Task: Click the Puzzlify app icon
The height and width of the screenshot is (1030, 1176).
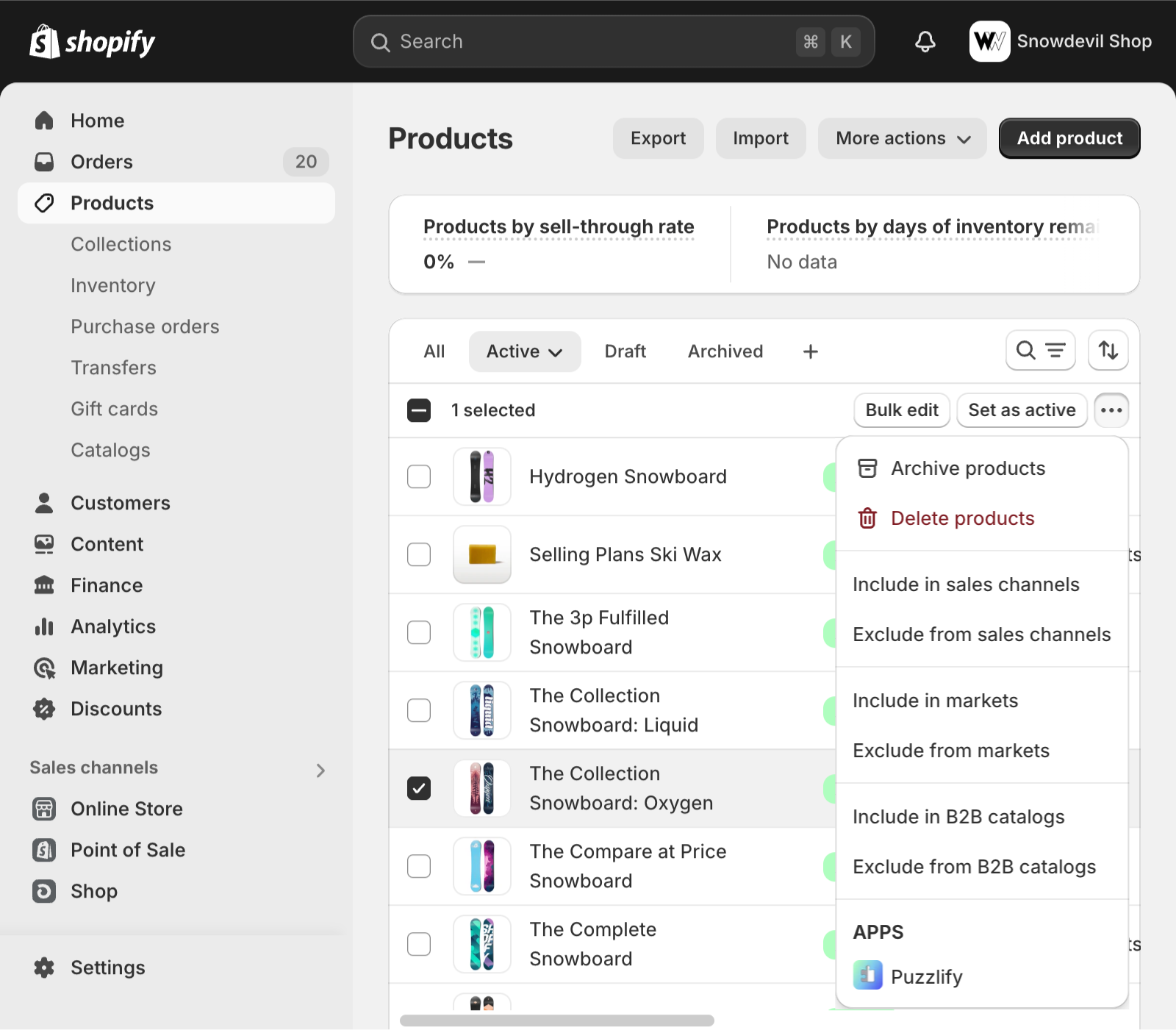Action: click(868, 976)
